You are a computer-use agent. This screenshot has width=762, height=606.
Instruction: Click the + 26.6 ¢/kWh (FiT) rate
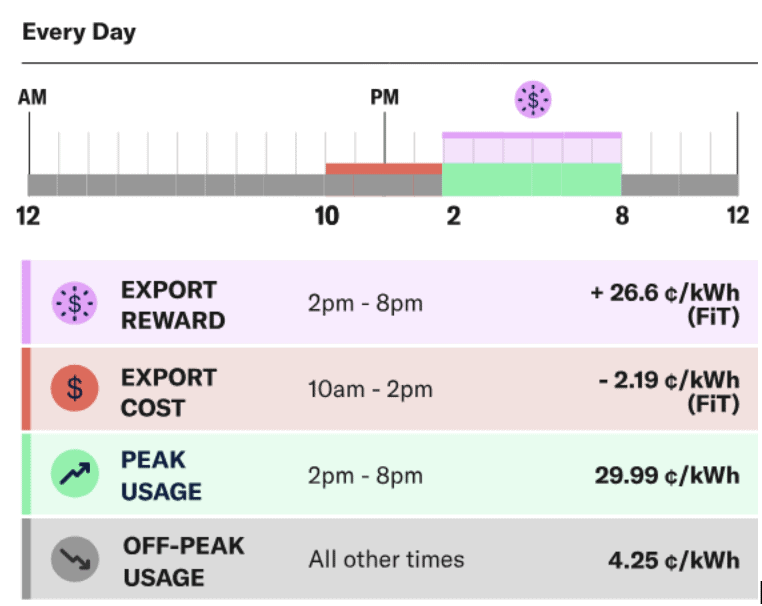point(665,305)
